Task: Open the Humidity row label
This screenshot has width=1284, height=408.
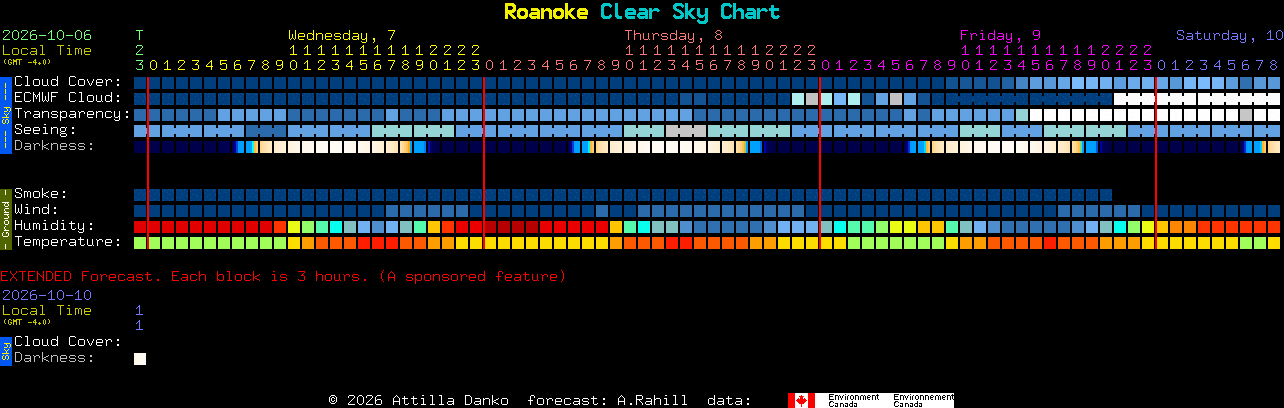Action: click(54, 226)
